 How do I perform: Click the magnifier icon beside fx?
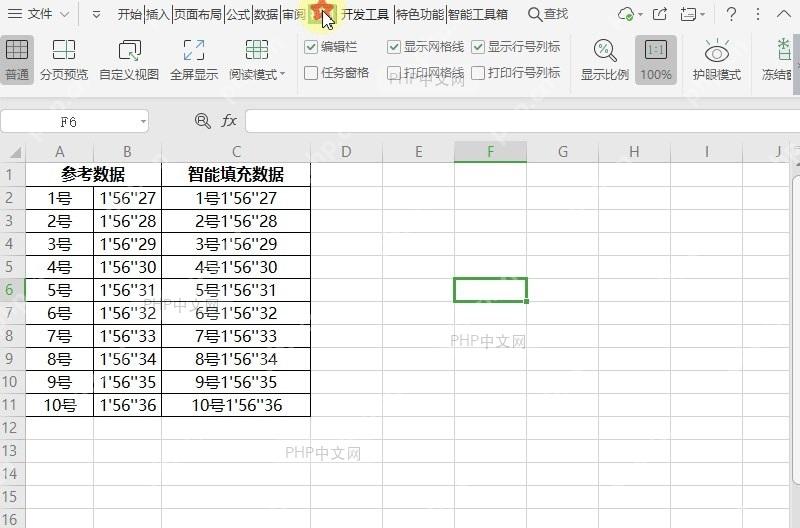(203, 121)
